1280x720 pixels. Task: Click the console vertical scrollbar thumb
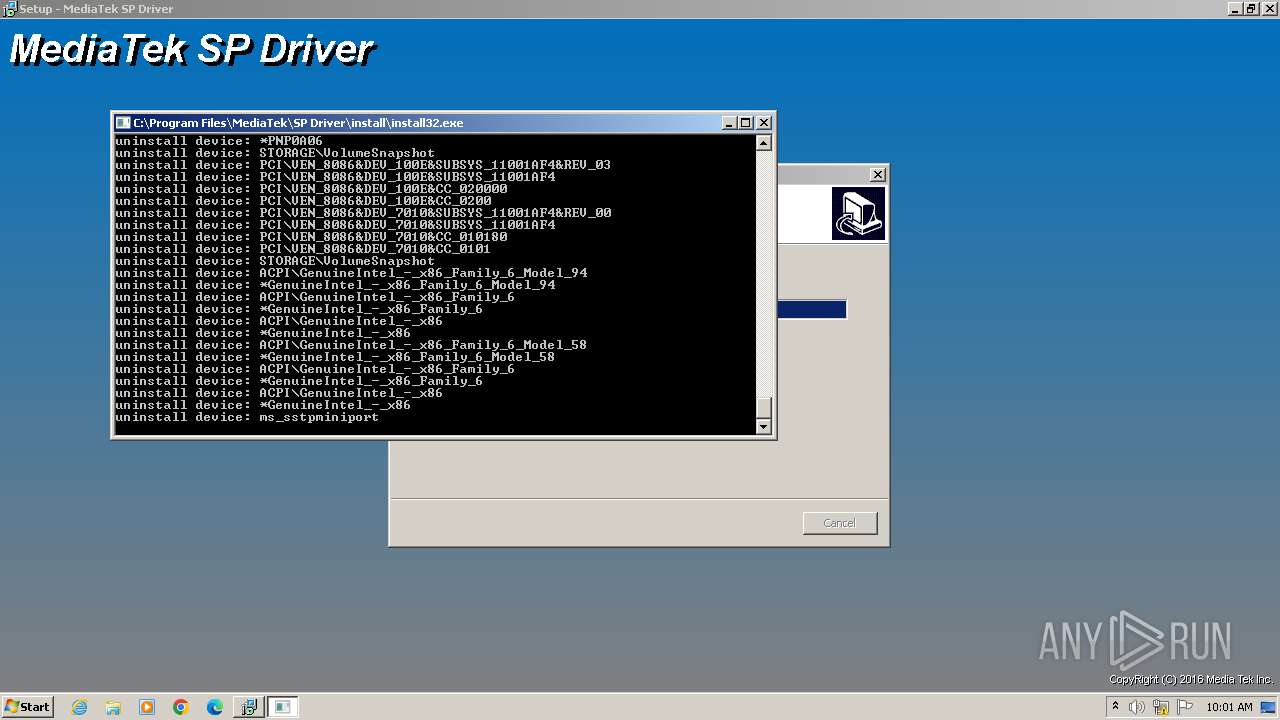[x=763, y=408]
